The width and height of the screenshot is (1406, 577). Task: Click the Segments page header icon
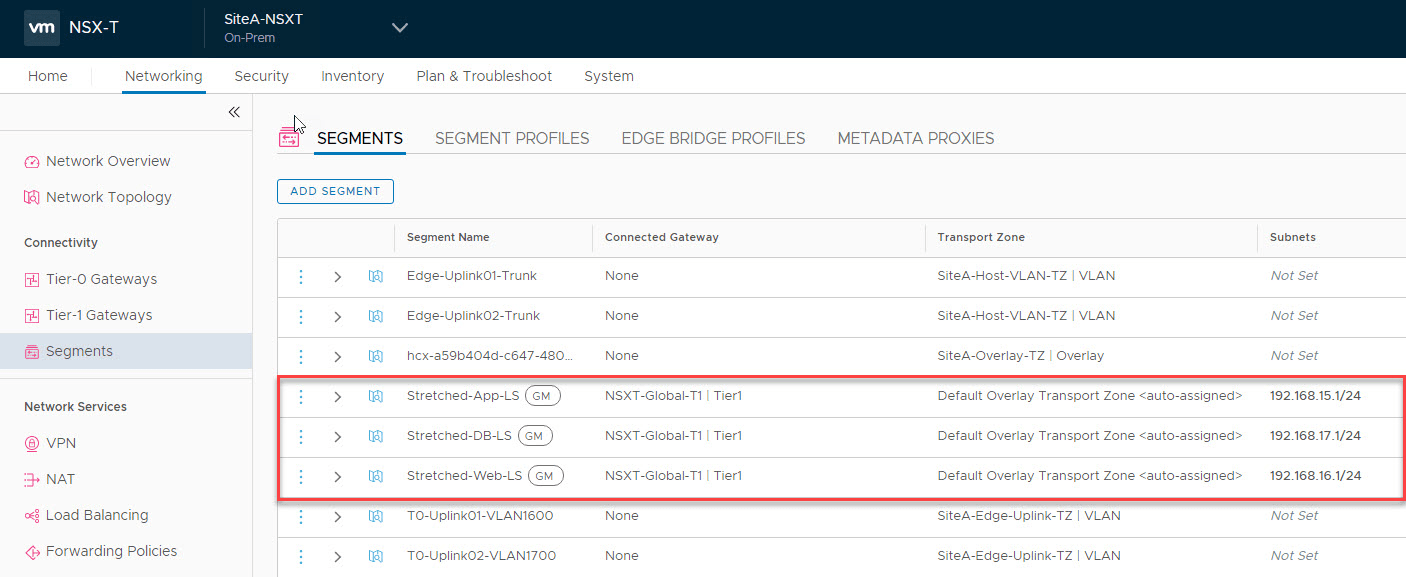(x=289, y=138)
